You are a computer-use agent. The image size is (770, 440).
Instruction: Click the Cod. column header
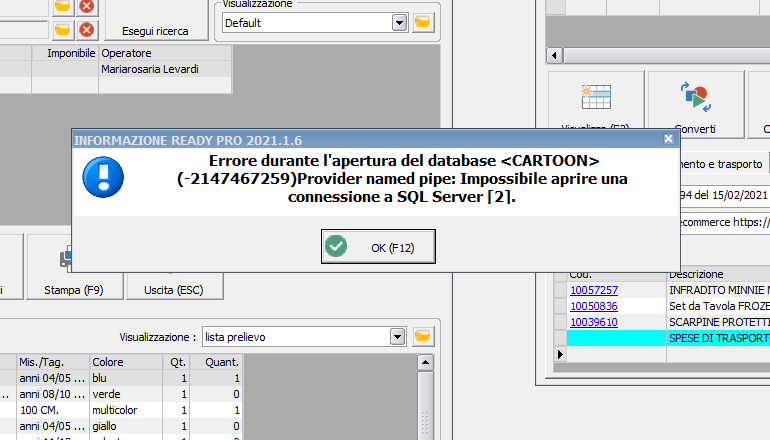tap(616, 275)
